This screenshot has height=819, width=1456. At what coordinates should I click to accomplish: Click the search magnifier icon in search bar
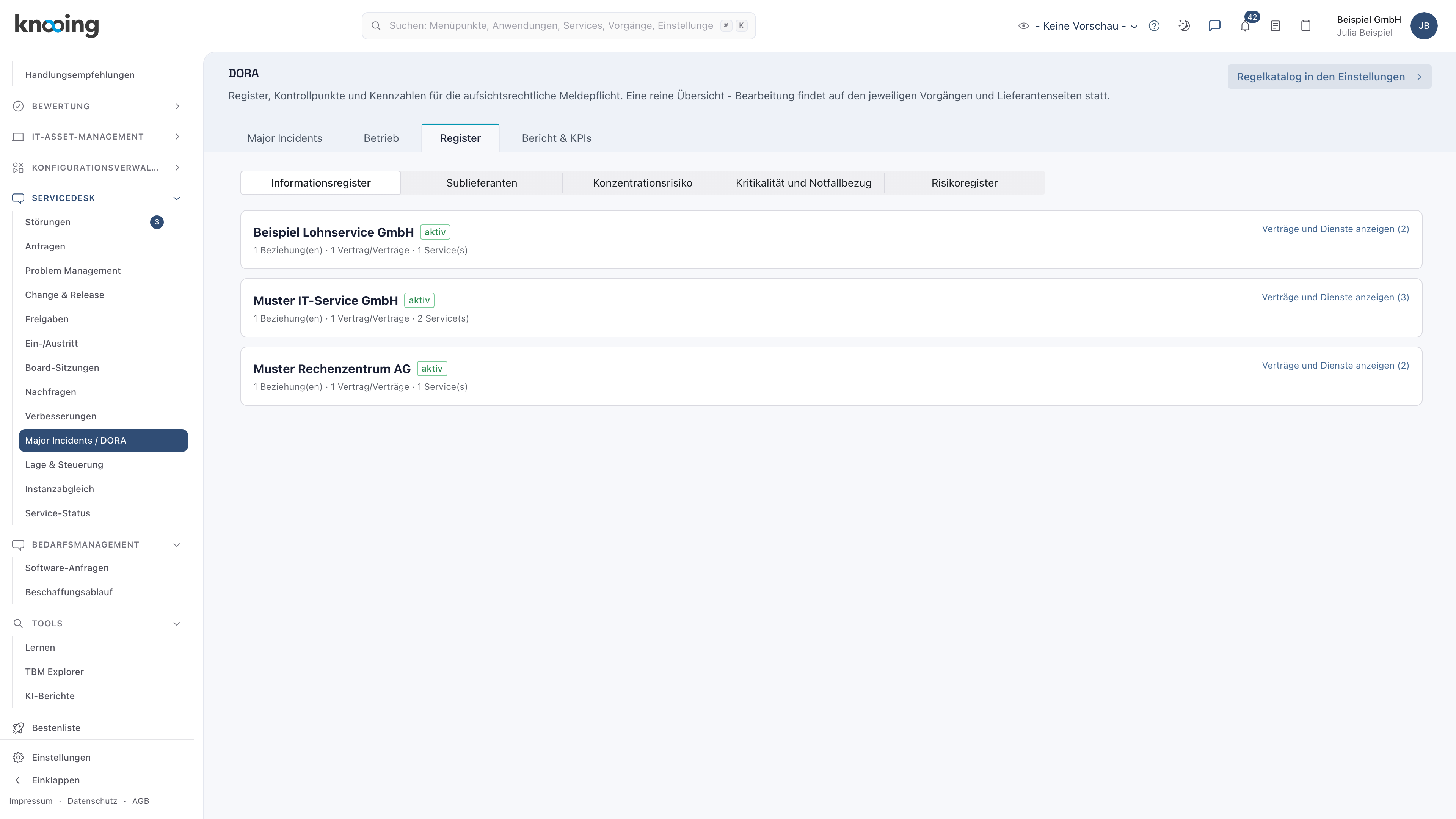376,26
